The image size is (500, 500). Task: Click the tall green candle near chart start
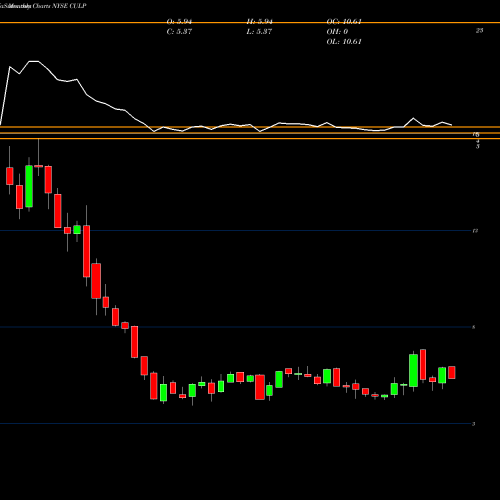point(29,186)
